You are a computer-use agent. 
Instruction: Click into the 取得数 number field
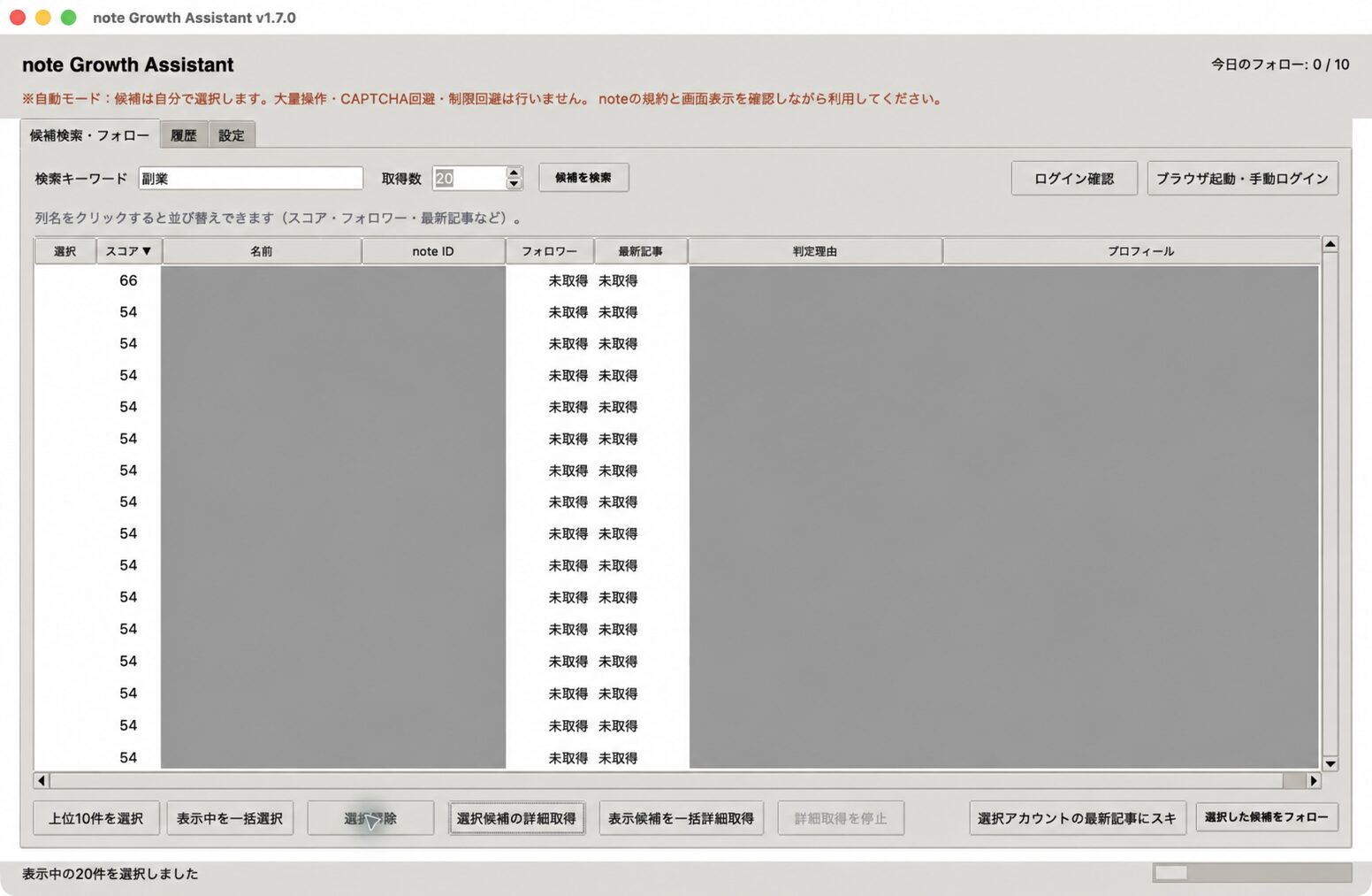coord(469,178)
